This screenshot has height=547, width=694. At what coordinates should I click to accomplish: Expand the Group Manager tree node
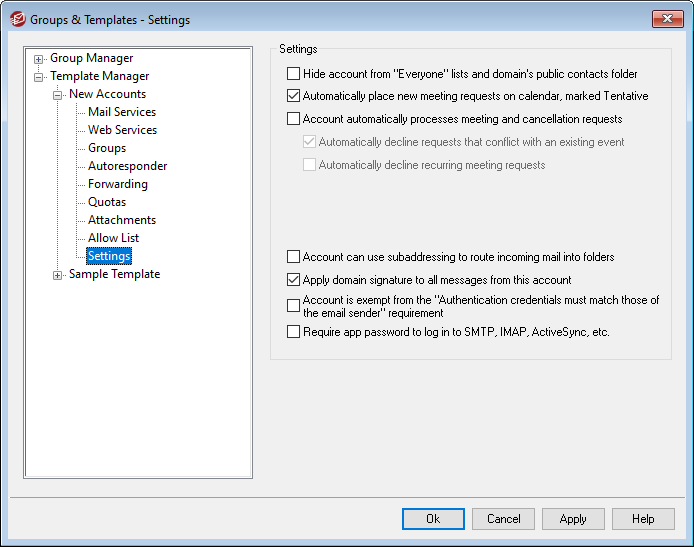[39, 59]
